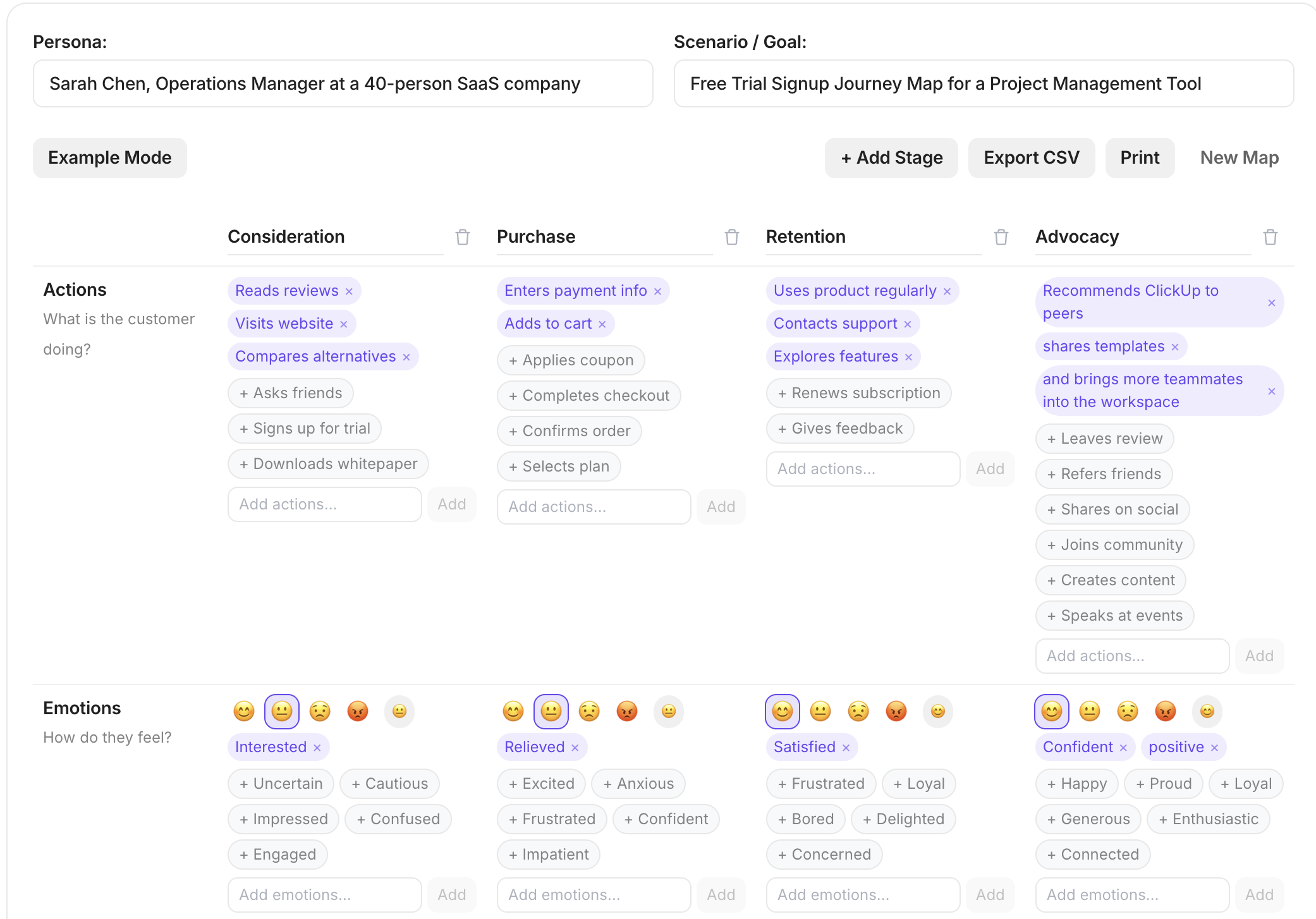1316x919 pixels.
Task: Remove the Retention stage via trash icon
Action: pos(1001,237)
